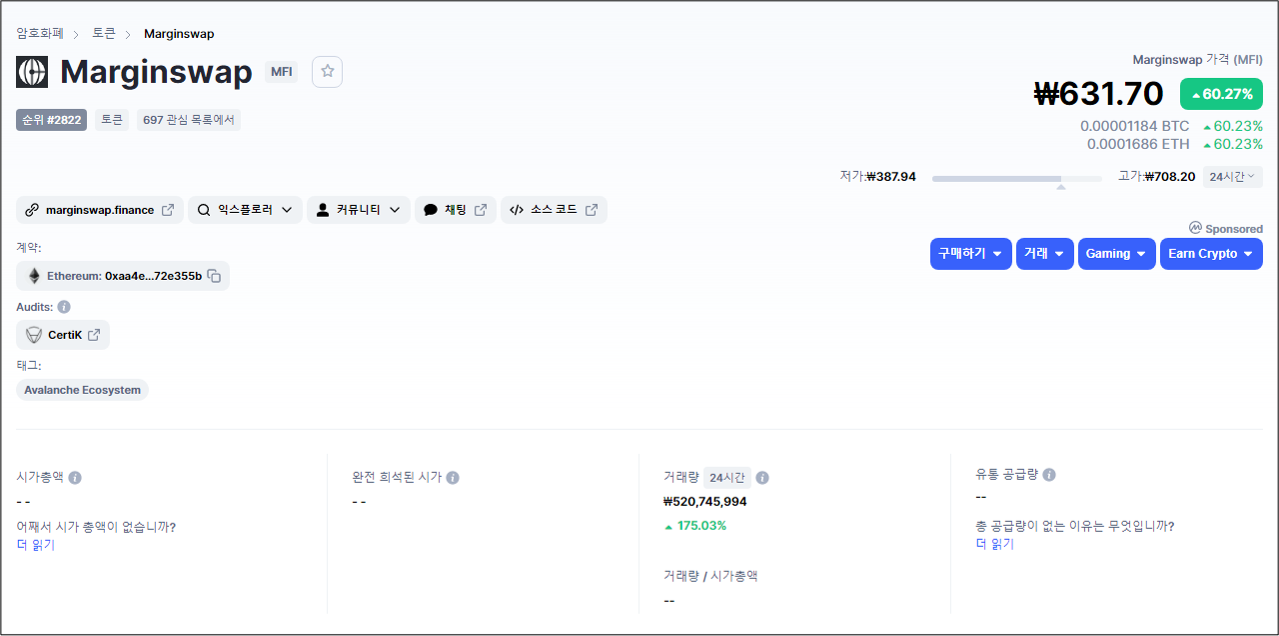Click info icon next to 거래량 24시간

tap(762, 478)
